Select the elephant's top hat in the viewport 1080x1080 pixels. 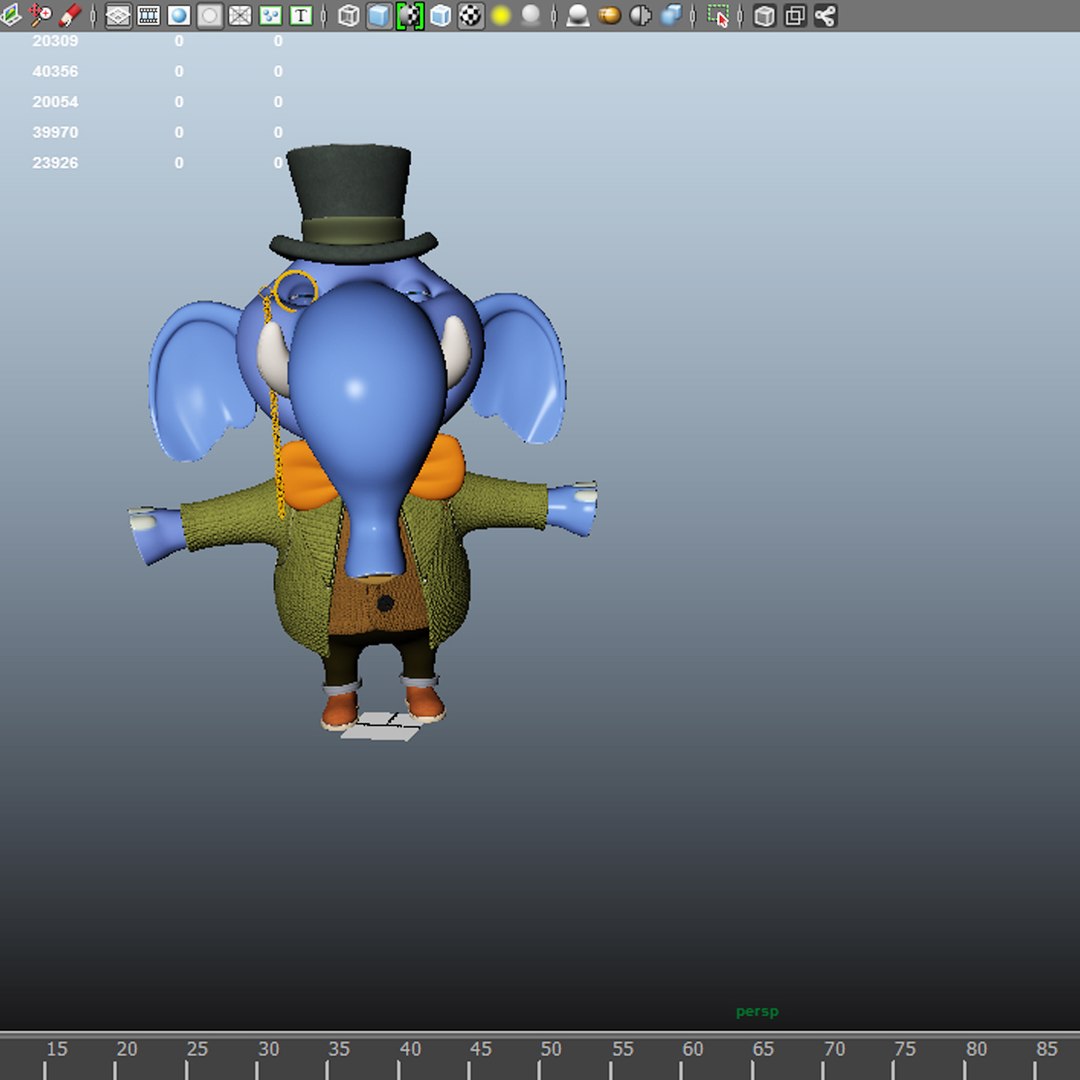click(x=352, y=200)
